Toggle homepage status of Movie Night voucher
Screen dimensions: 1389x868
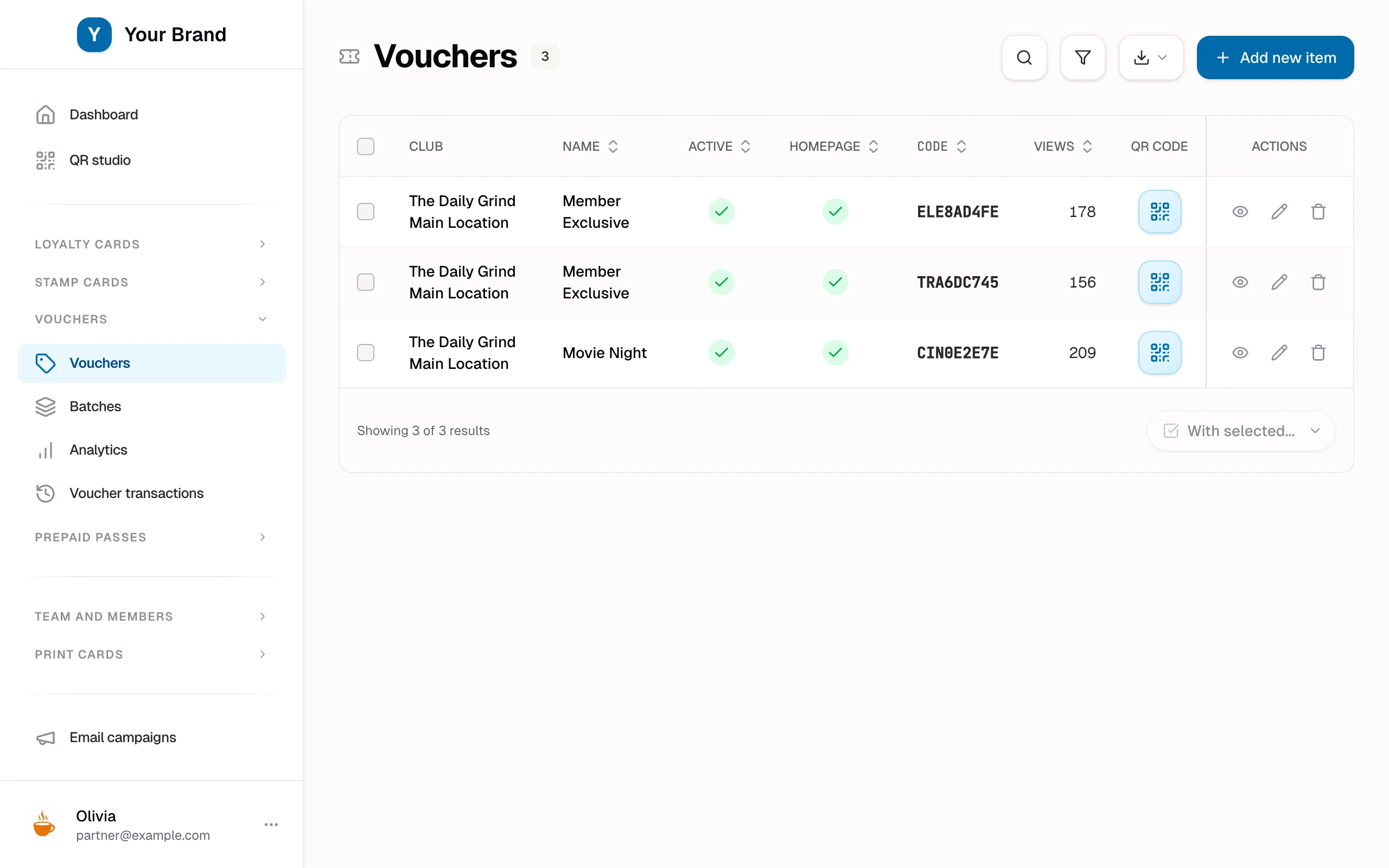835,353
